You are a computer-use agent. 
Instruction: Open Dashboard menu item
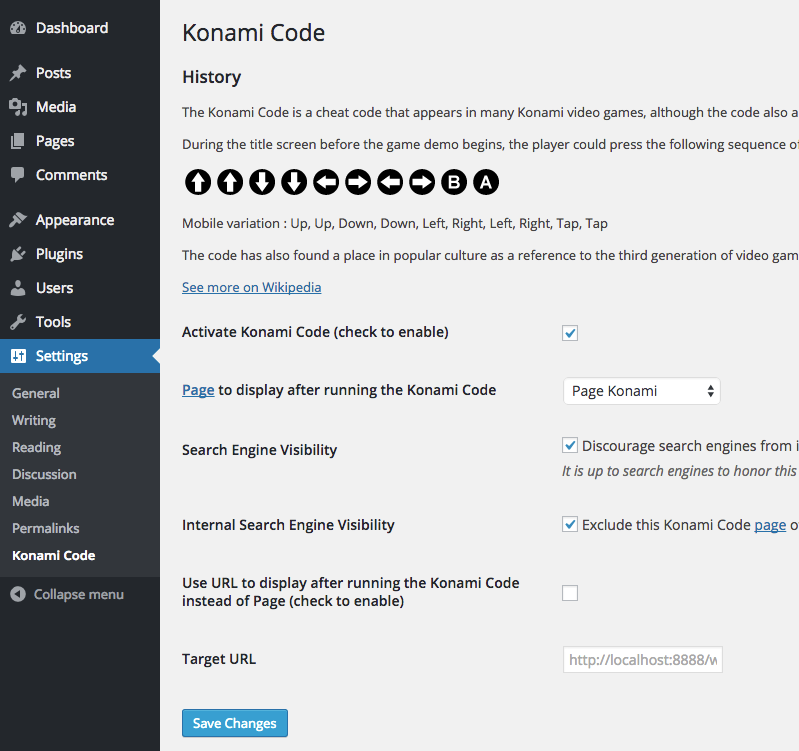[x=80, y=28]
